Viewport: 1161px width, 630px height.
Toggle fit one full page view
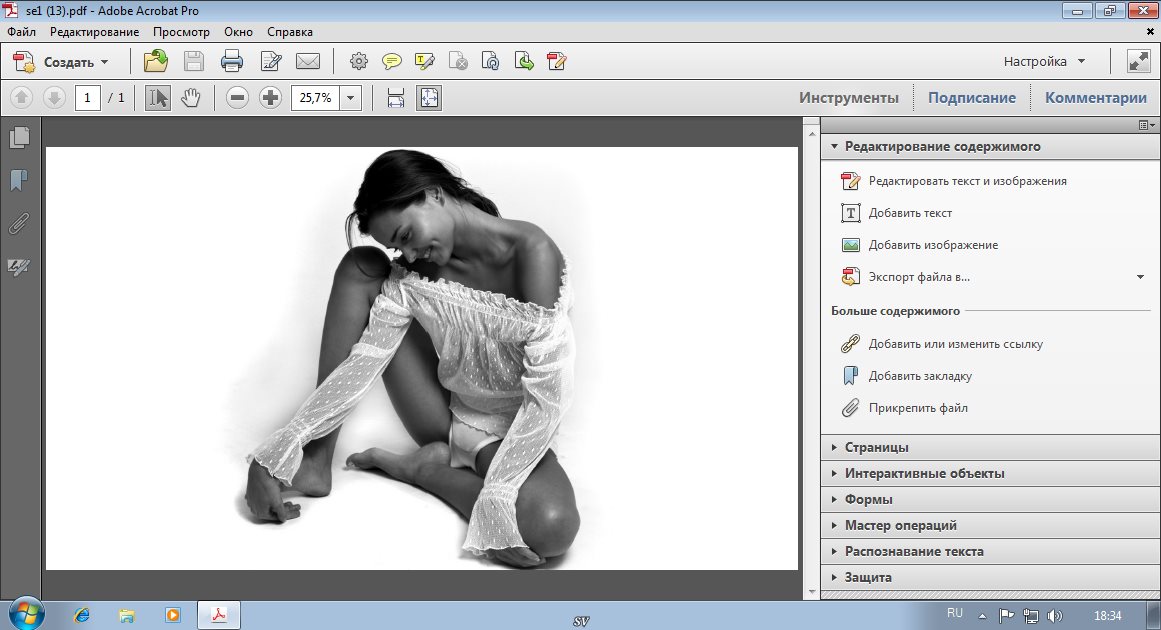point(428,98)
